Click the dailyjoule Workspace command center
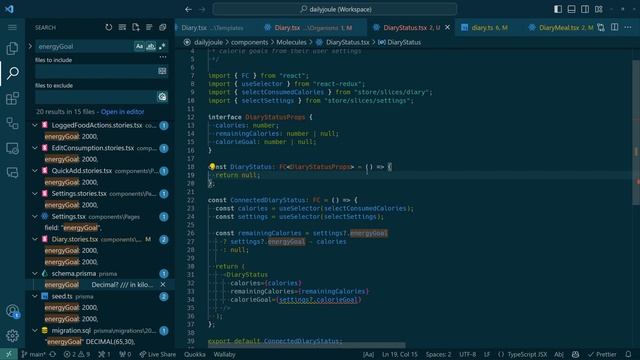640x360 pixels. point(335,9)
